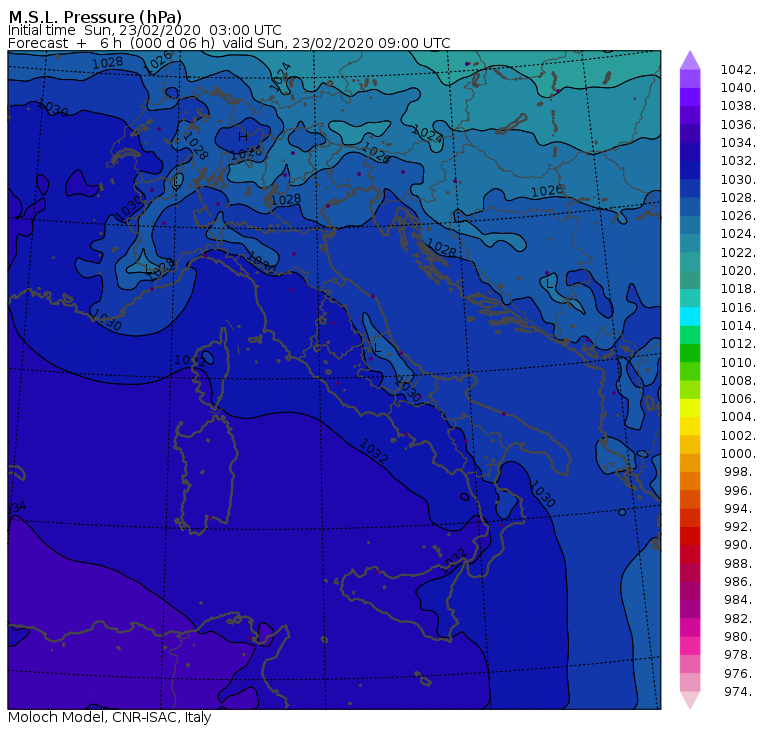Click the 'L' low marker over the Balkans
Viewport: 760px width, 731px height.
[549, 284]
